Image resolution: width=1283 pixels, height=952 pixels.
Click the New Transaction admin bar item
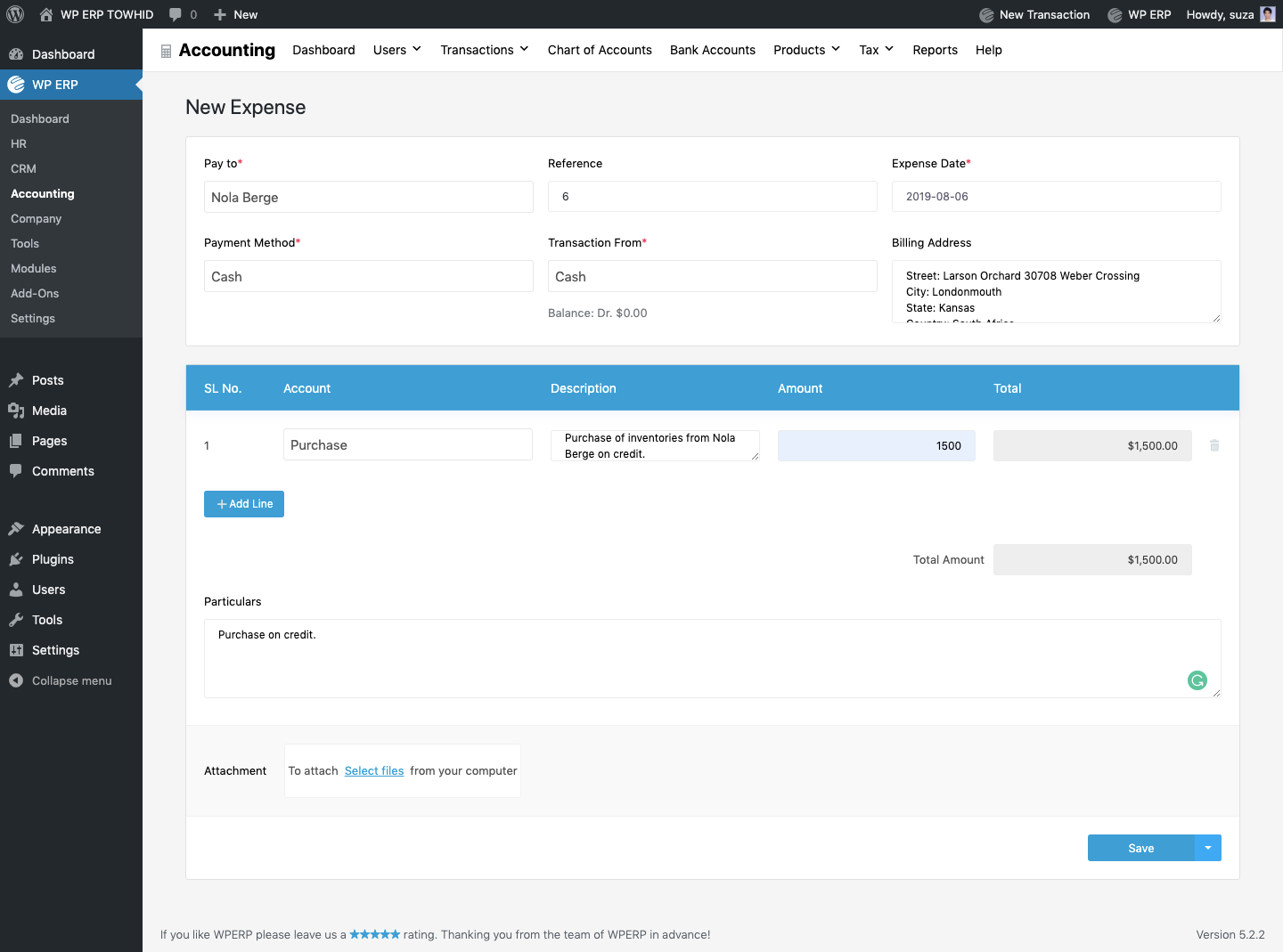pos(1034,14)
